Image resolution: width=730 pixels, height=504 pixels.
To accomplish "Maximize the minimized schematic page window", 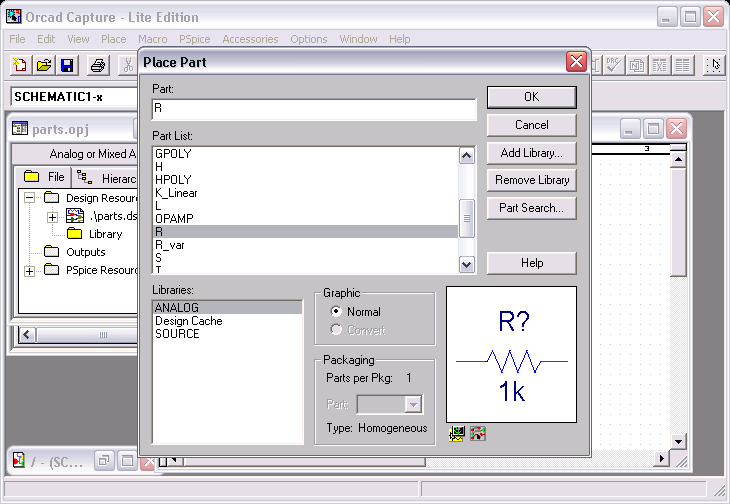I will (127, 461).
